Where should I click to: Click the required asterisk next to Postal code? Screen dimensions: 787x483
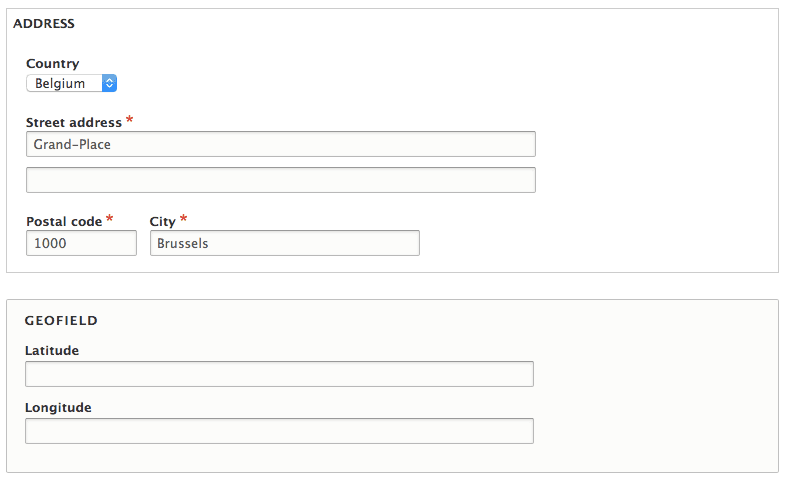pyautogui.click(x=110, y=220)
